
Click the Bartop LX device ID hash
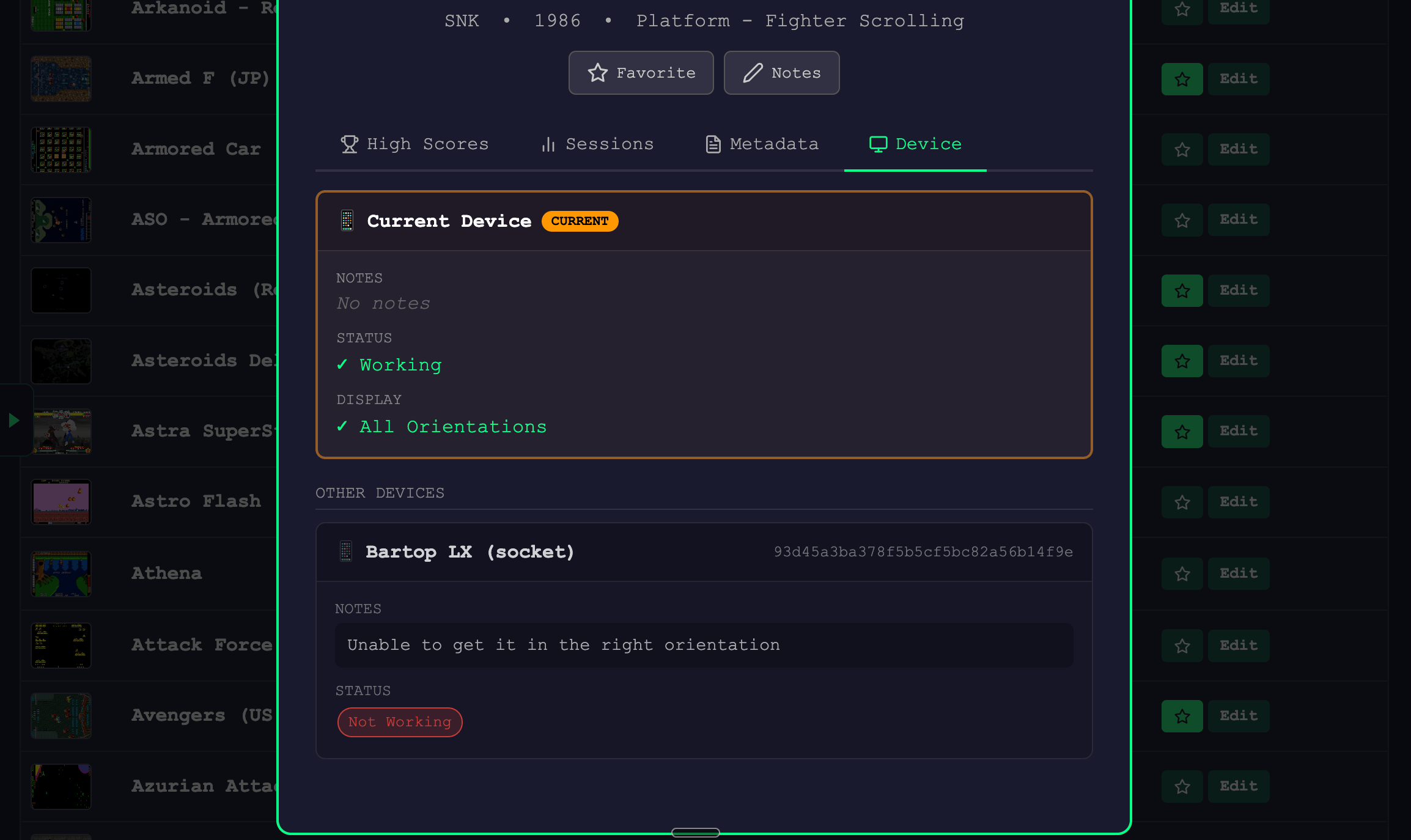pos(923,551)
